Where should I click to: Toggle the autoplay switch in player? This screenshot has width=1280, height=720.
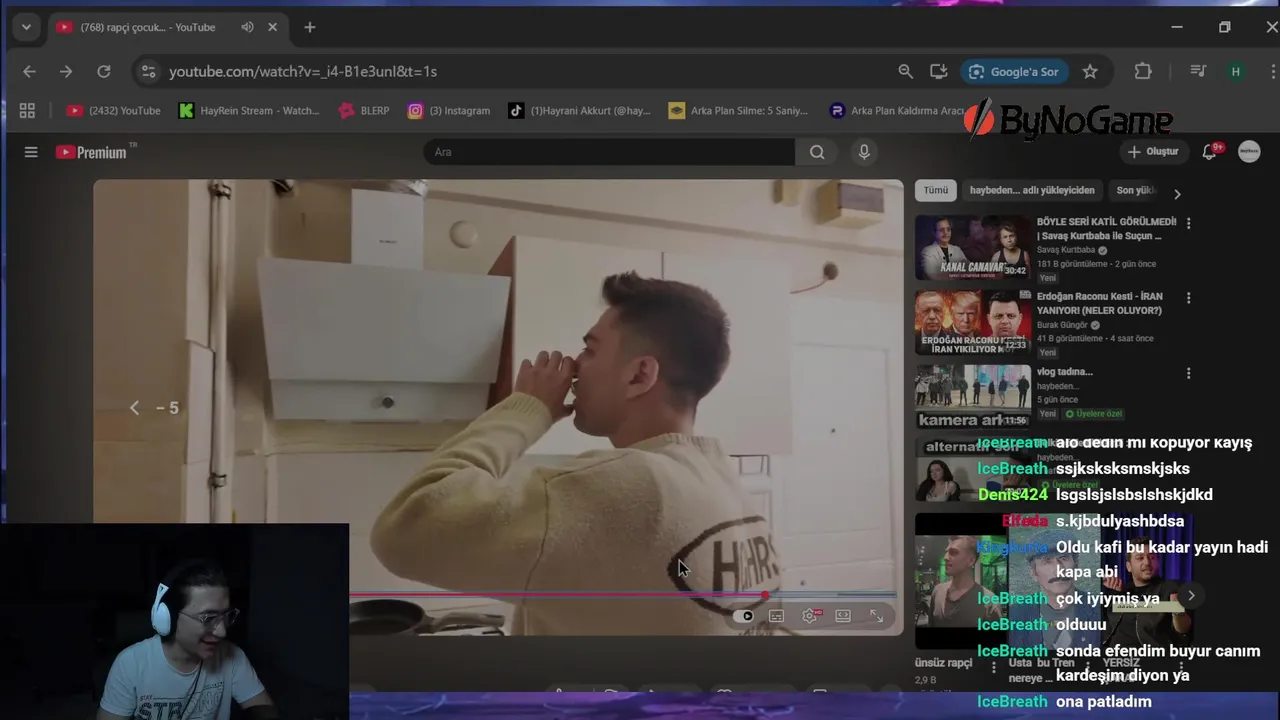tap(743, 616)
